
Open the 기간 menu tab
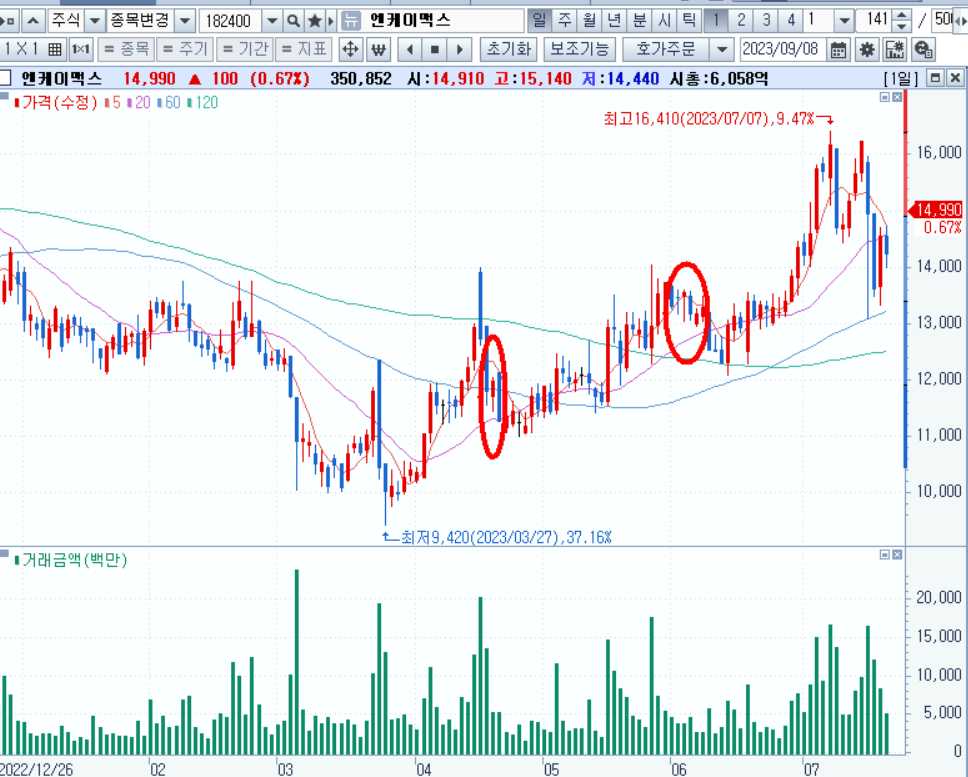coord(245,49)
